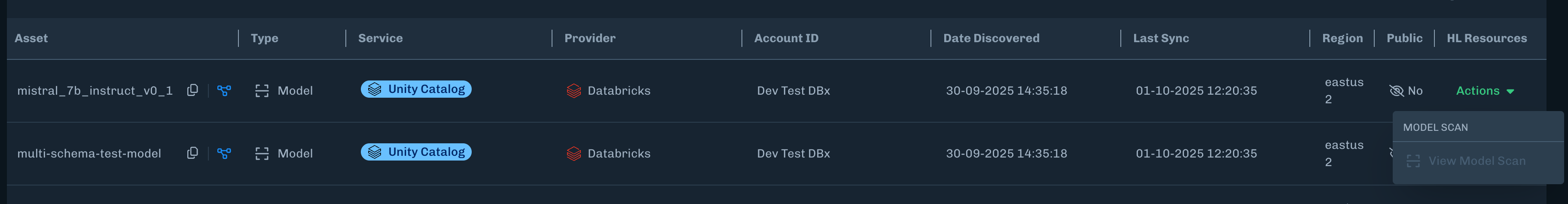Click the Account ID column header
Viewport: 1568px width, 204px height.
coord(786,38)
